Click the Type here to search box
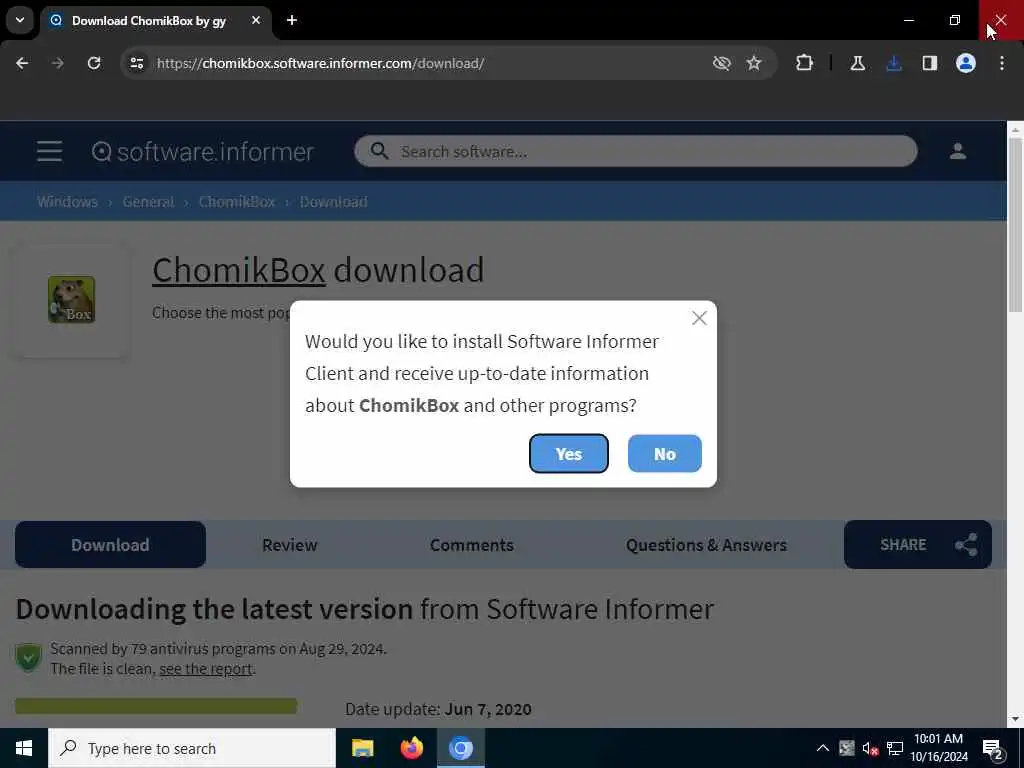Image resolution: width=1024 pixels, height=768 pixels. 192,748
